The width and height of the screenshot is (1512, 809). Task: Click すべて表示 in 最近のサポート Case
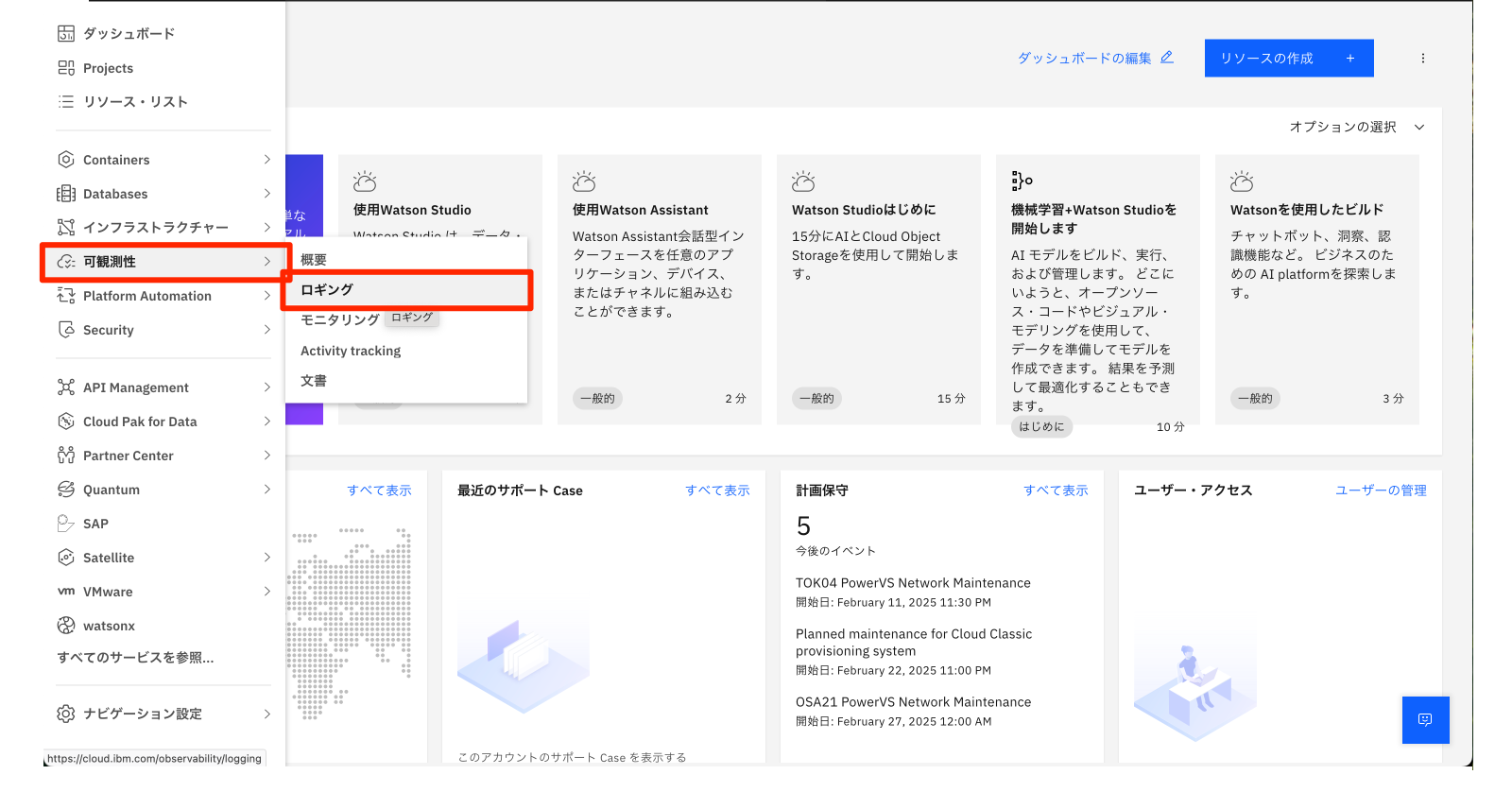(717, 491)
